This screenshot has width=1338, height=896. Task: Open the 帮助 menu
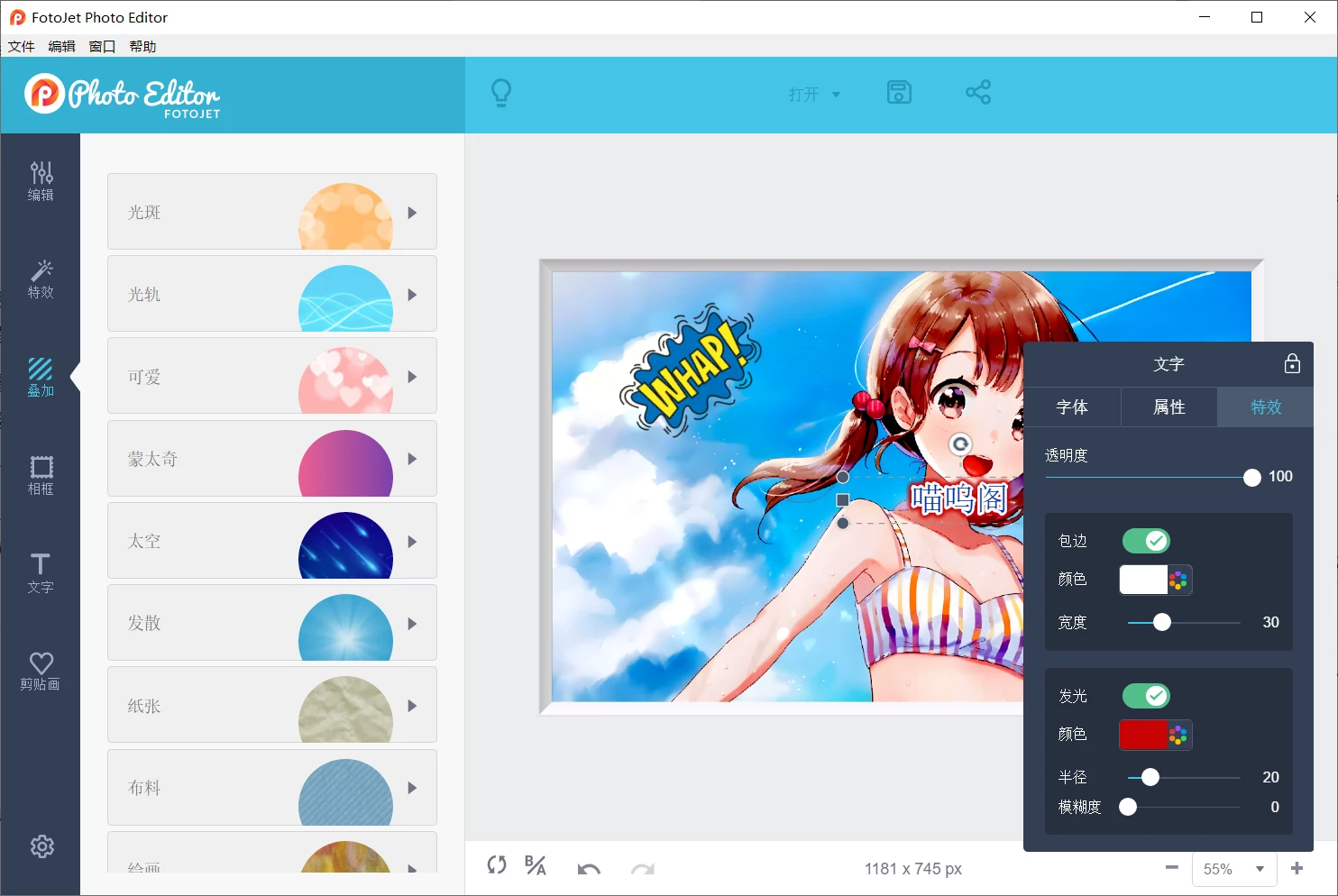click(142, 46)
